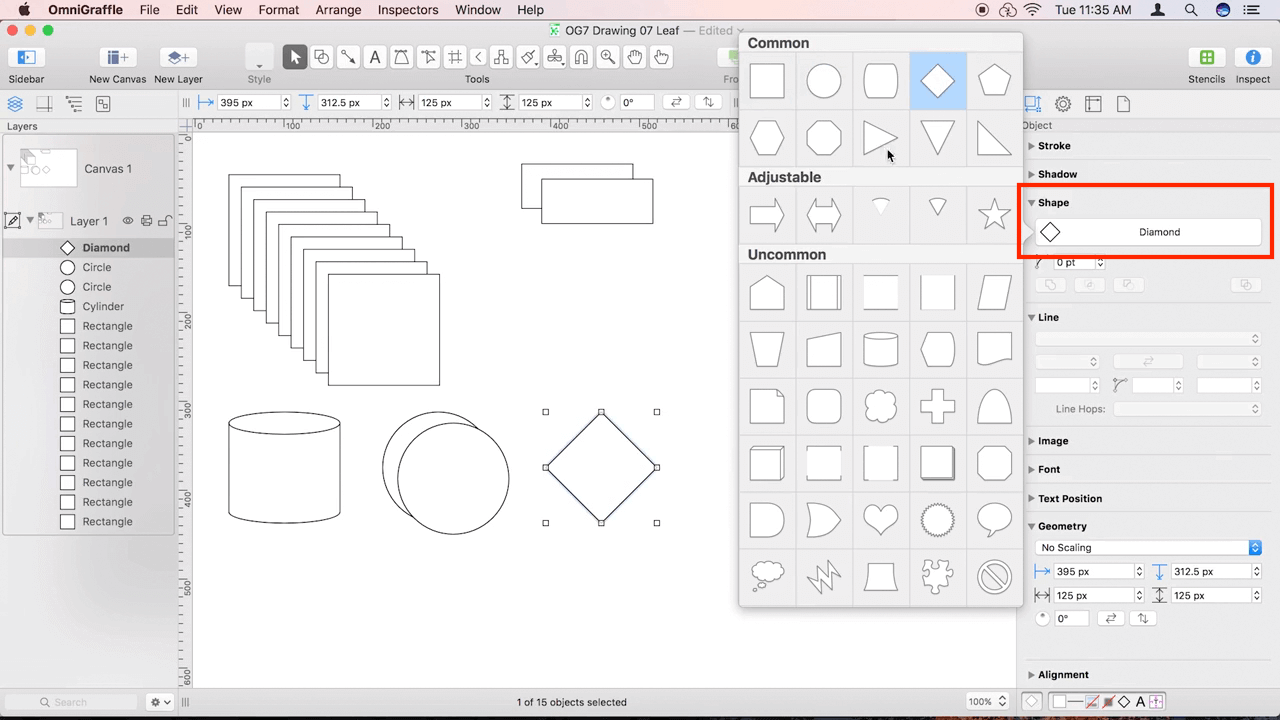Click the New Canvas button

coord(117,57)
